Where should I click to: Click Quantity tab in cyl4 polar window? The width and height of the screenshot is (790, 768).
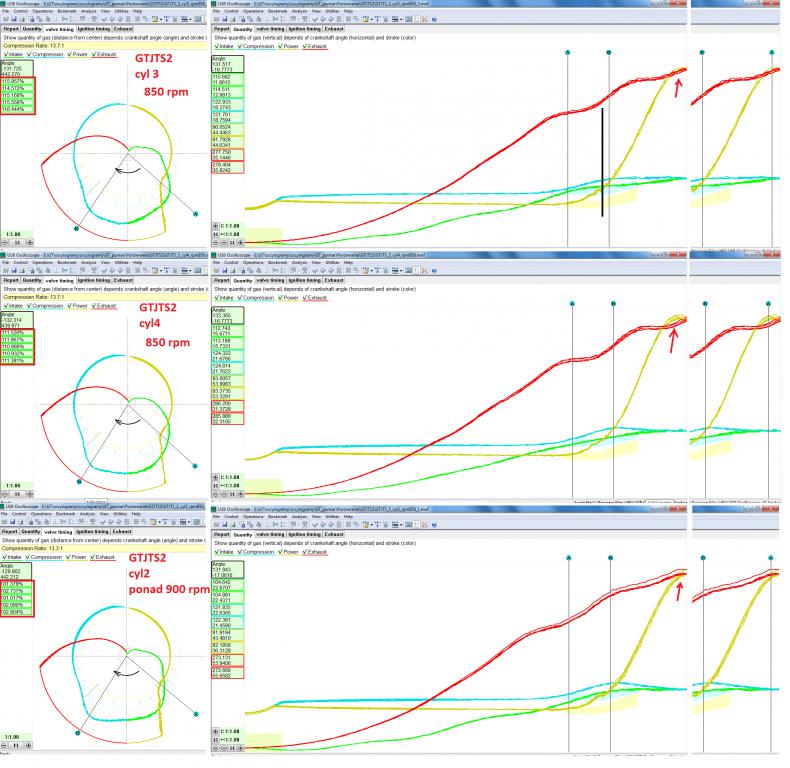(x=32, y=280)
